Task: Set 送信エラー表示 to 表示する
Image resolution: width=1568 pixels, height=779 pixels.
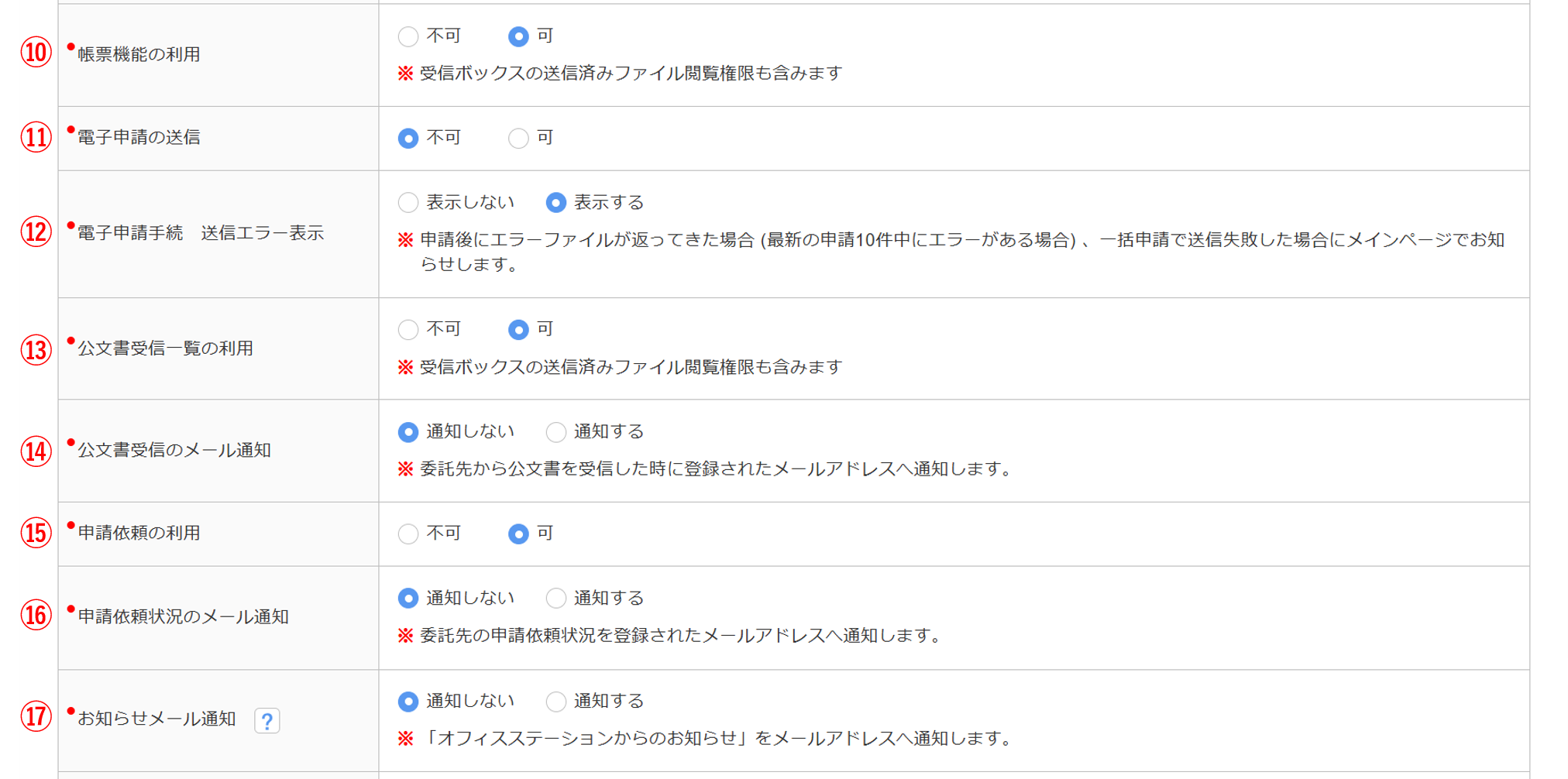Action: coord(555,203)
